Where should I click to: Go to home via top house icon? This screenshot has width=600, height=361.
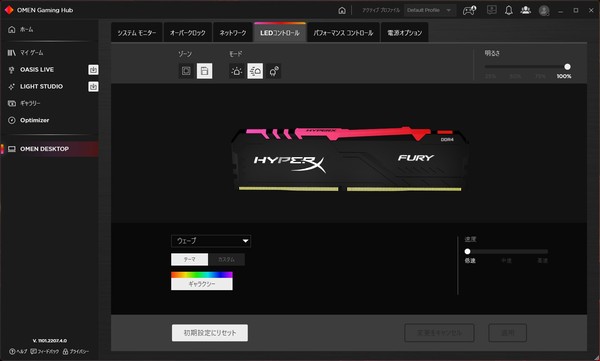pos(342,10)
